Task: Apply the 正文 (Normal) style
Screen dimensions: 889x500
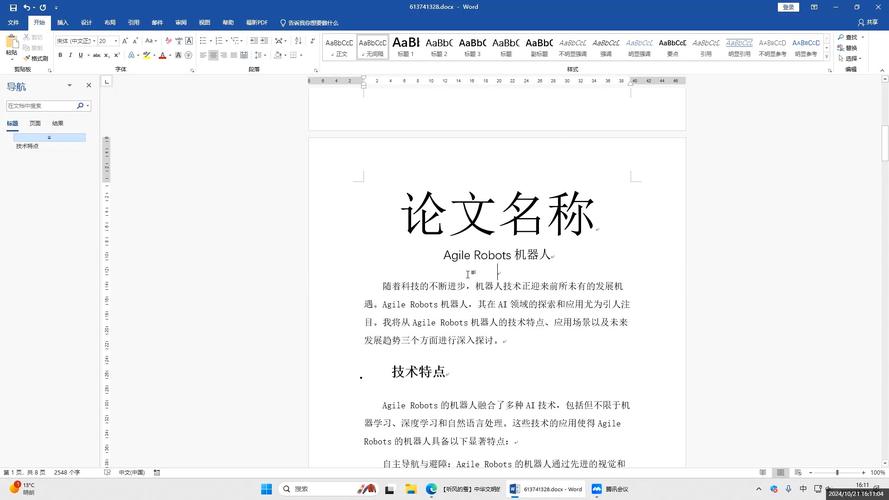Action: tap(339, 46)
